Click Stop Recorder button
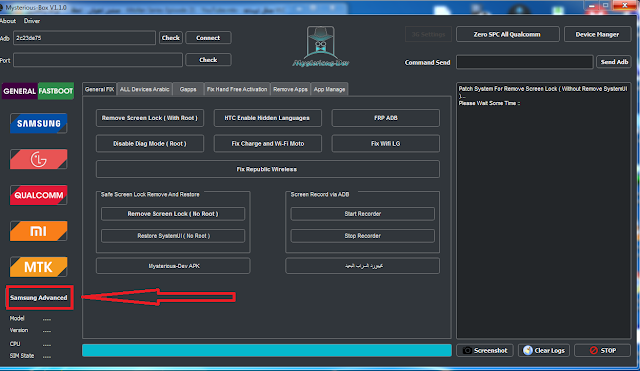Image resolution: width=640 pixels, height=371 pixels. (x=362, y=235)
